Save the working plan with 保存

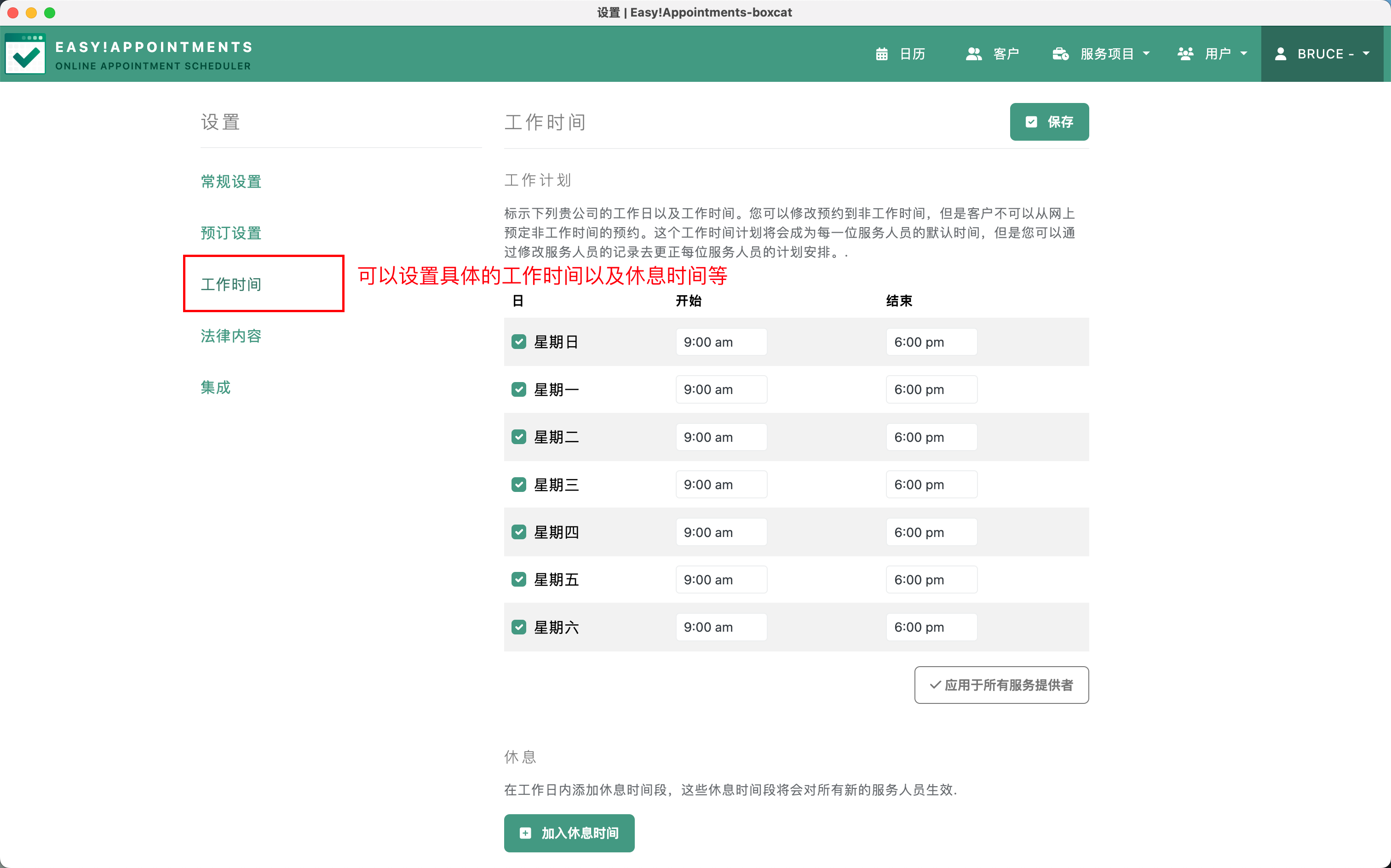(x=1049, y=122)
